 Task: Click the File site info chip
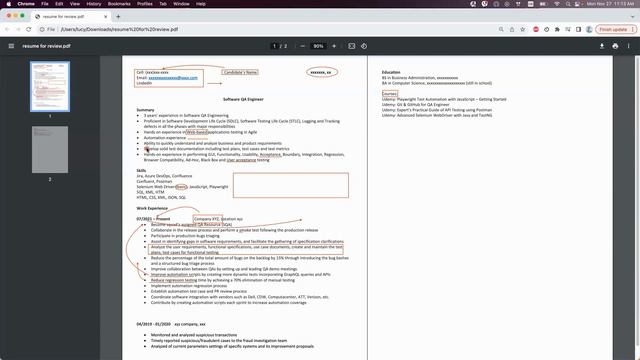[x=47, y=29]
